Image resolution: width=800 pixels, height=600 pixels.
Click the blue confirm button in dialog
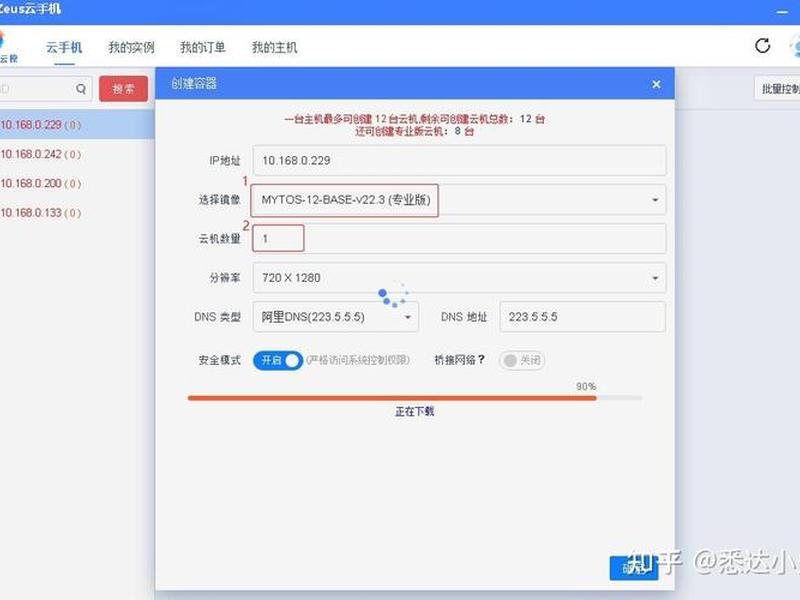coord(634,568)
